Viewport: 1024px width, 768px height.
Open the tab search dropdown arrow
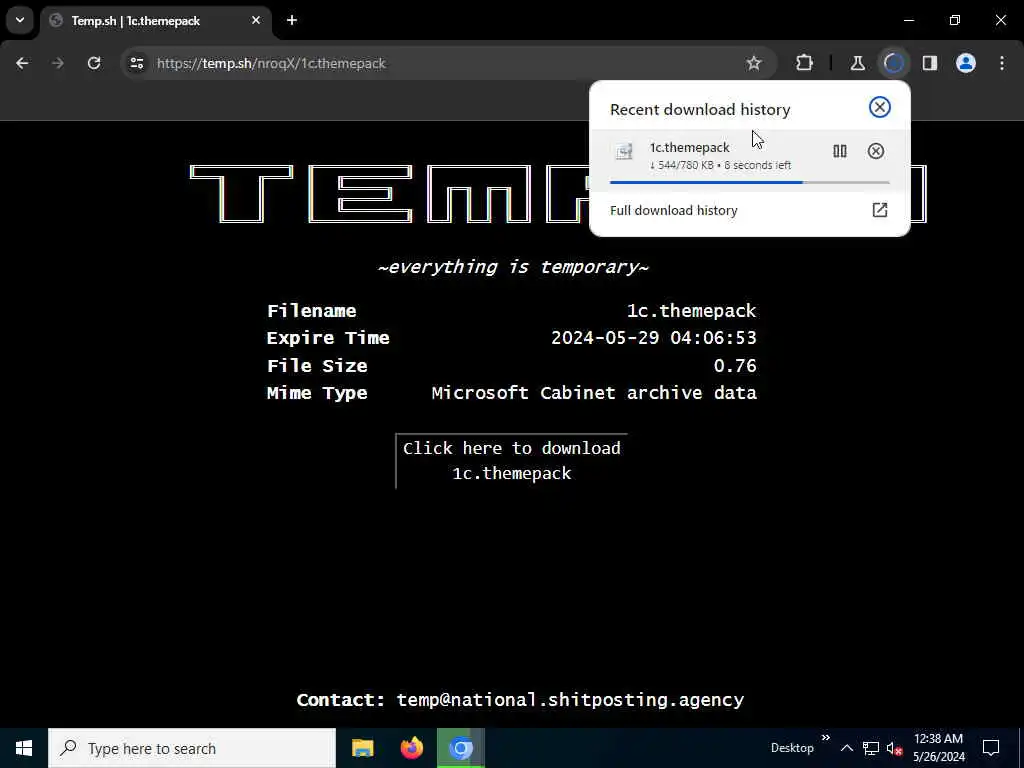click(x=20, y=20)
